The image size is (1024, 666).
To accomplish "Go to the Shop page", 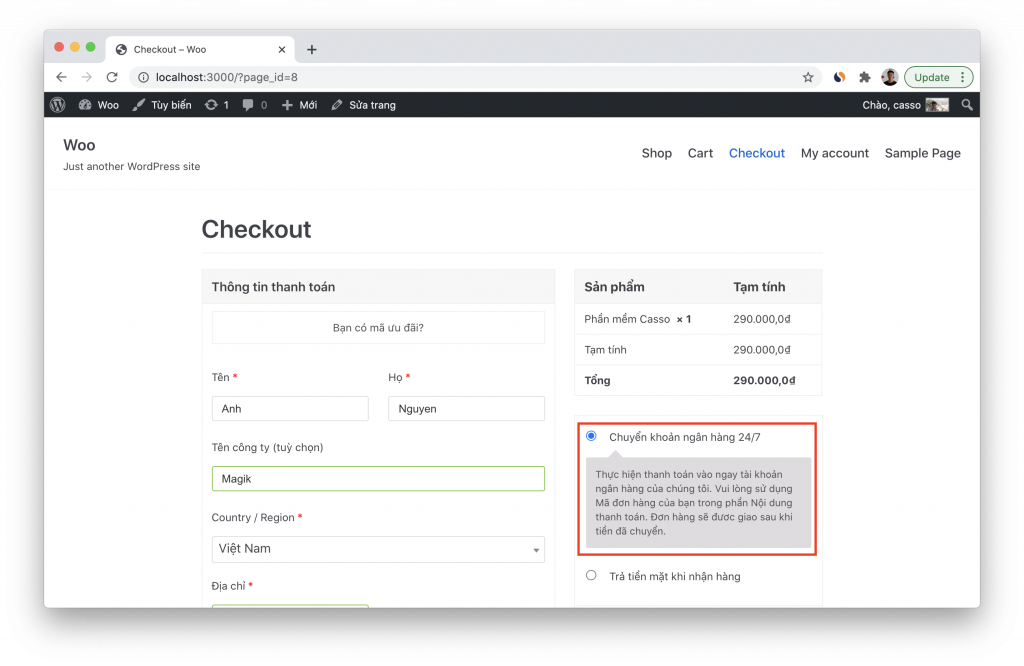I will pyautogui.click(x=656, y=153).
